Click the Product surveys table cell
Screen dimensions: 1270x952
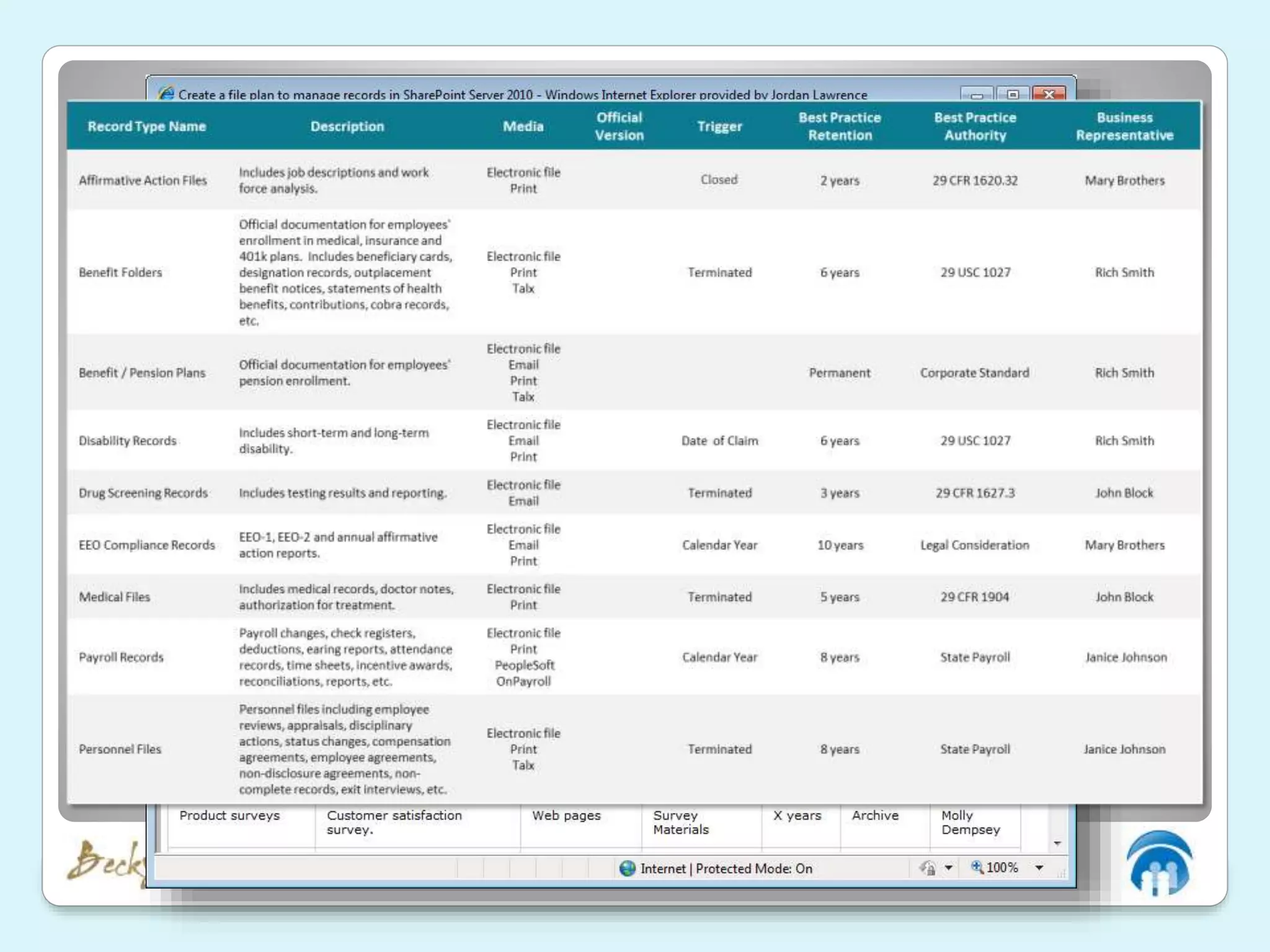click(x=229, y=816)
